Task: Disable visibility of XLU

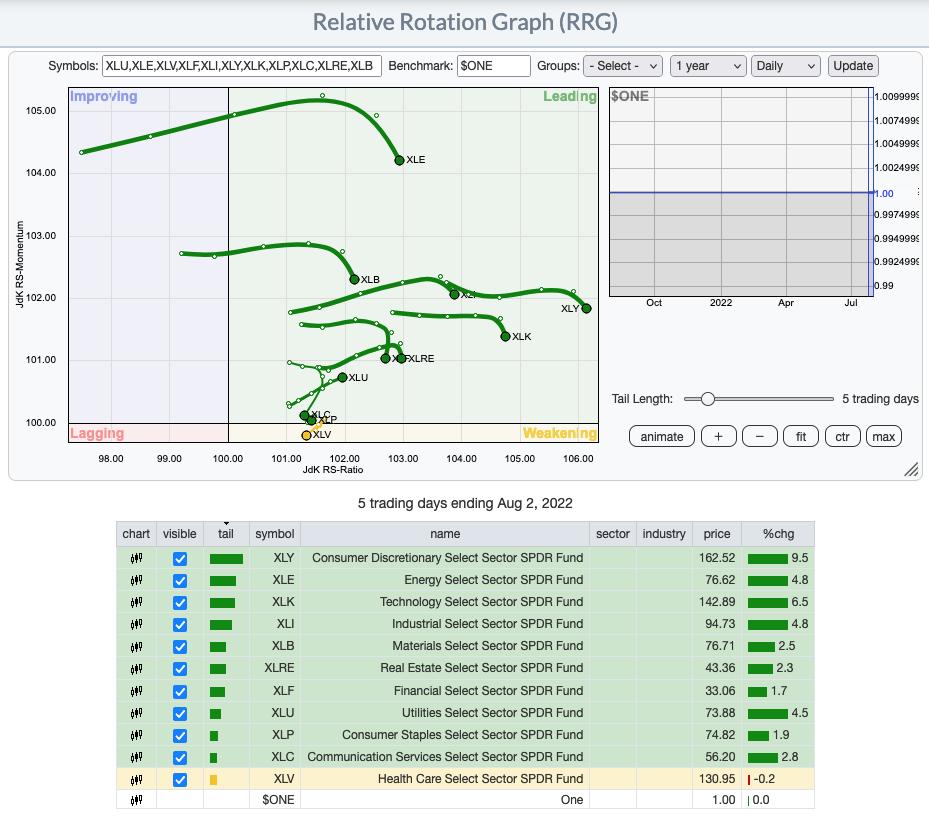Action: (x=180, y=713)
